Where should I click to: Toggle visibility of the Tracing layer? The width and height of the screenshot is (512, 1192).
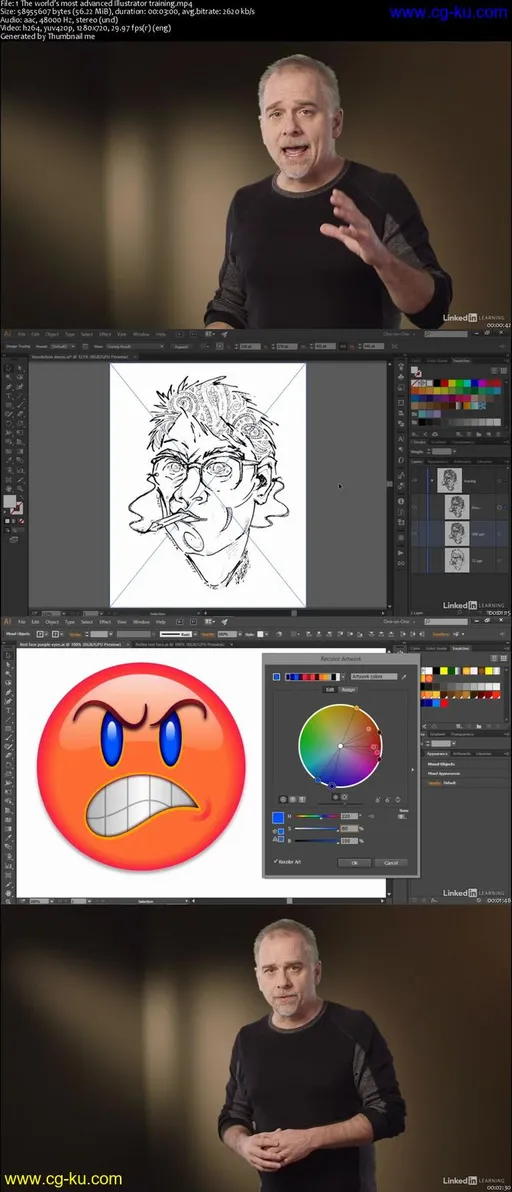click(415, 480)
